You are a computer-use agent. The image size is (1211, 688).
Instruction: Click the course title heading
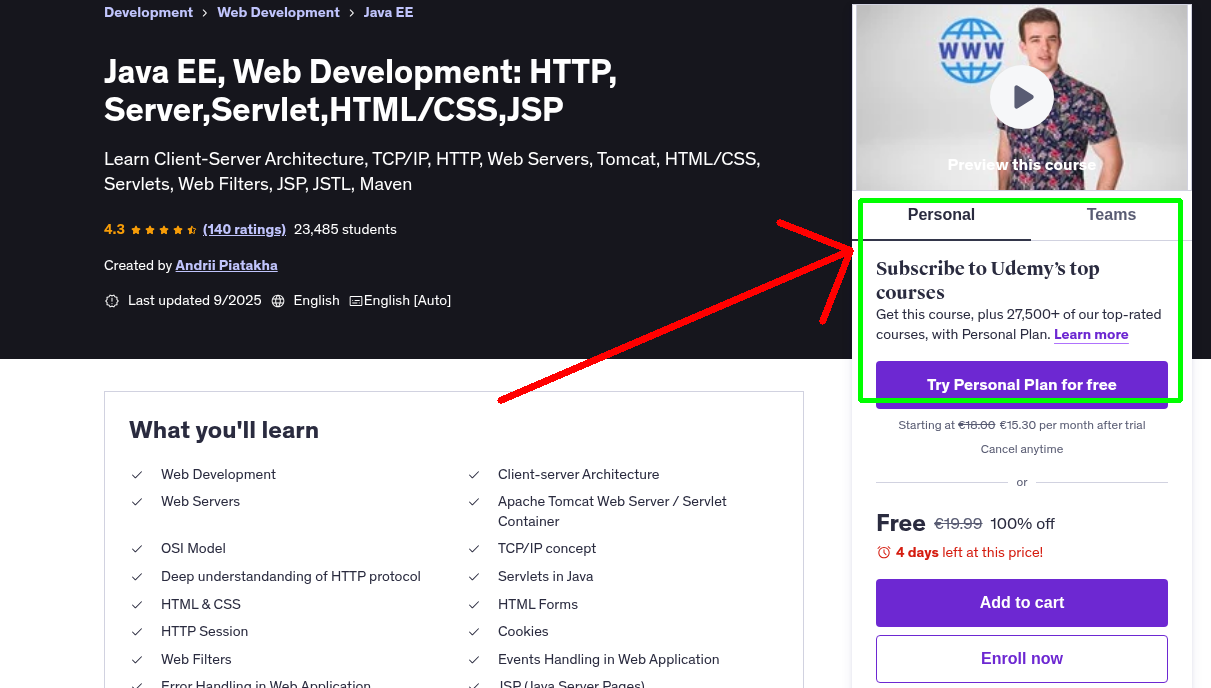[x=360, y=90]
